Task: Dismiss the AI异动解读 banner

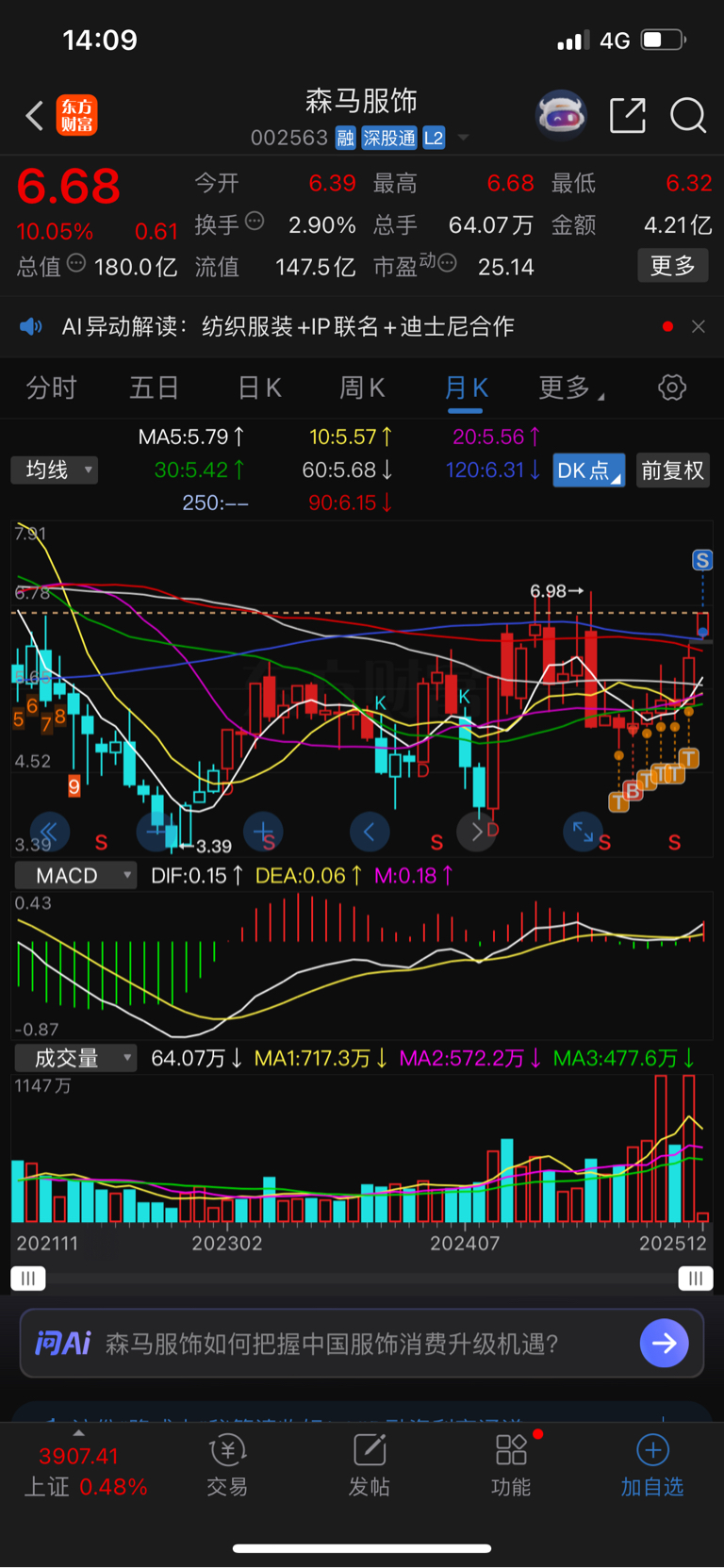Action: [699, 326]
